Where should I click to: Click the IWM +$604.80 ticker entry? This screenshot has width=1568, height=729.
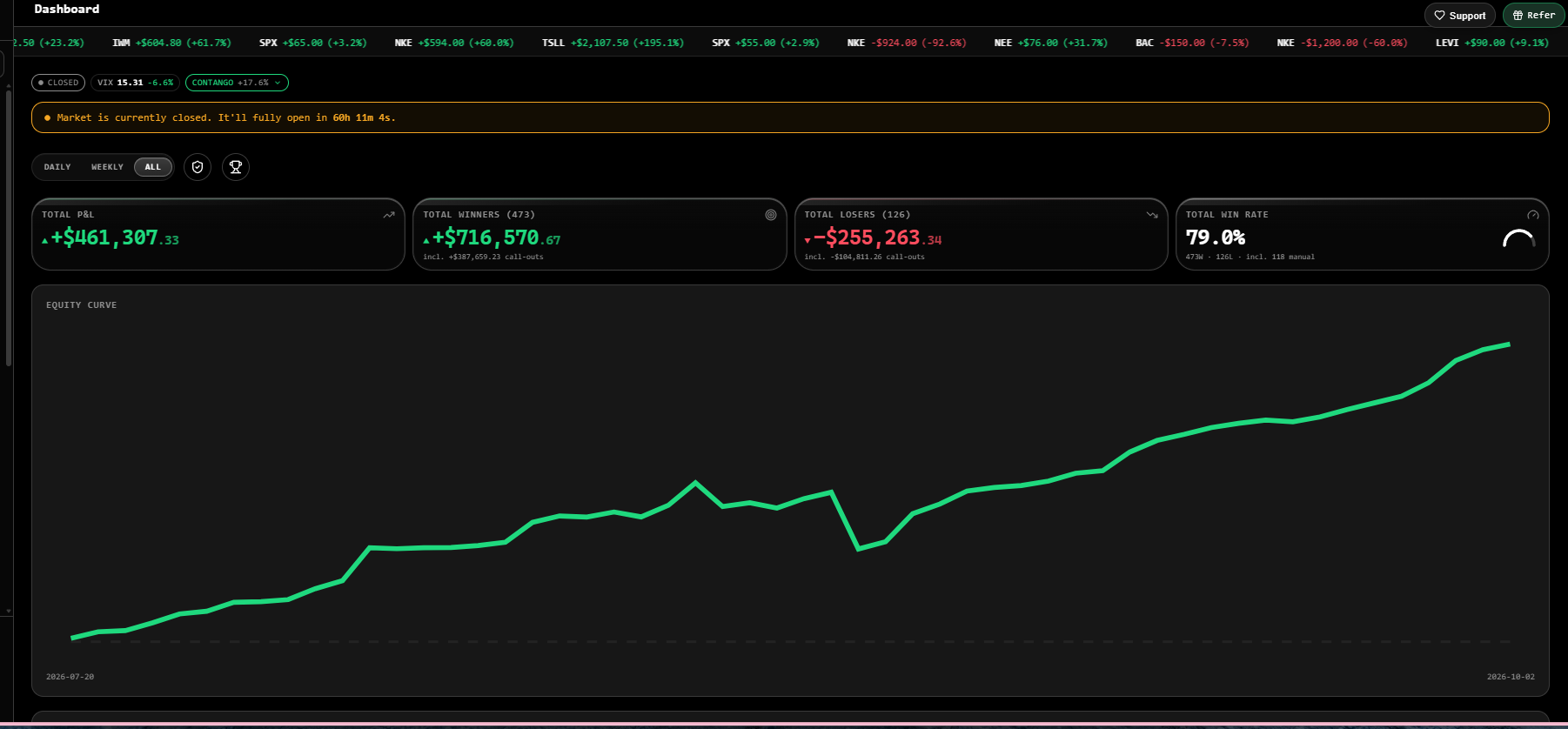coord(171,43)
